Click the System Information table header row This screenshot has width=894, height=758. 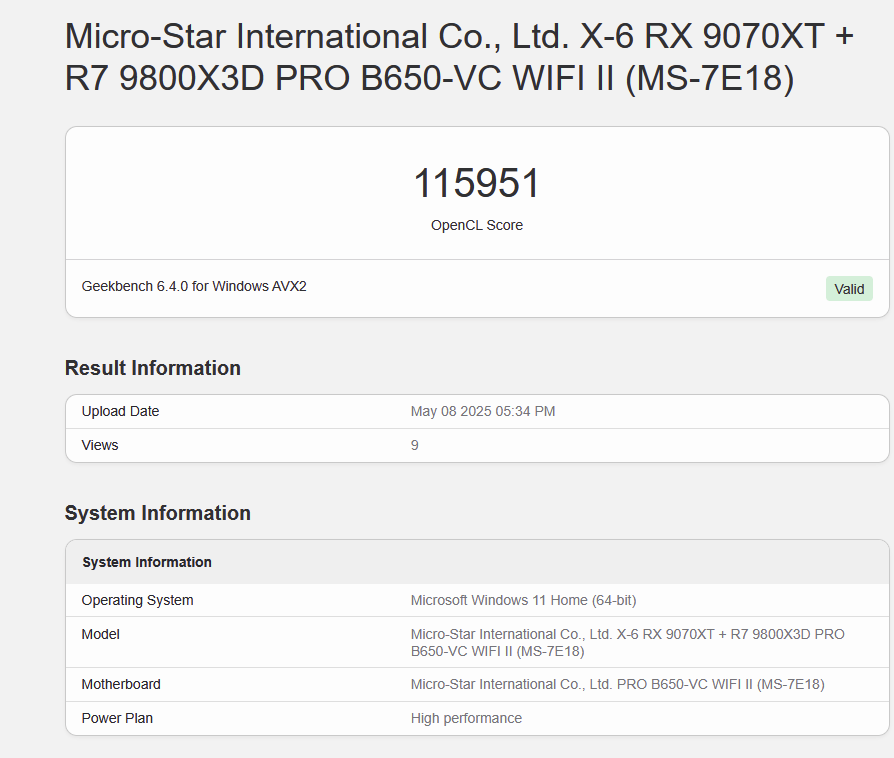click(x=477, y=562)
